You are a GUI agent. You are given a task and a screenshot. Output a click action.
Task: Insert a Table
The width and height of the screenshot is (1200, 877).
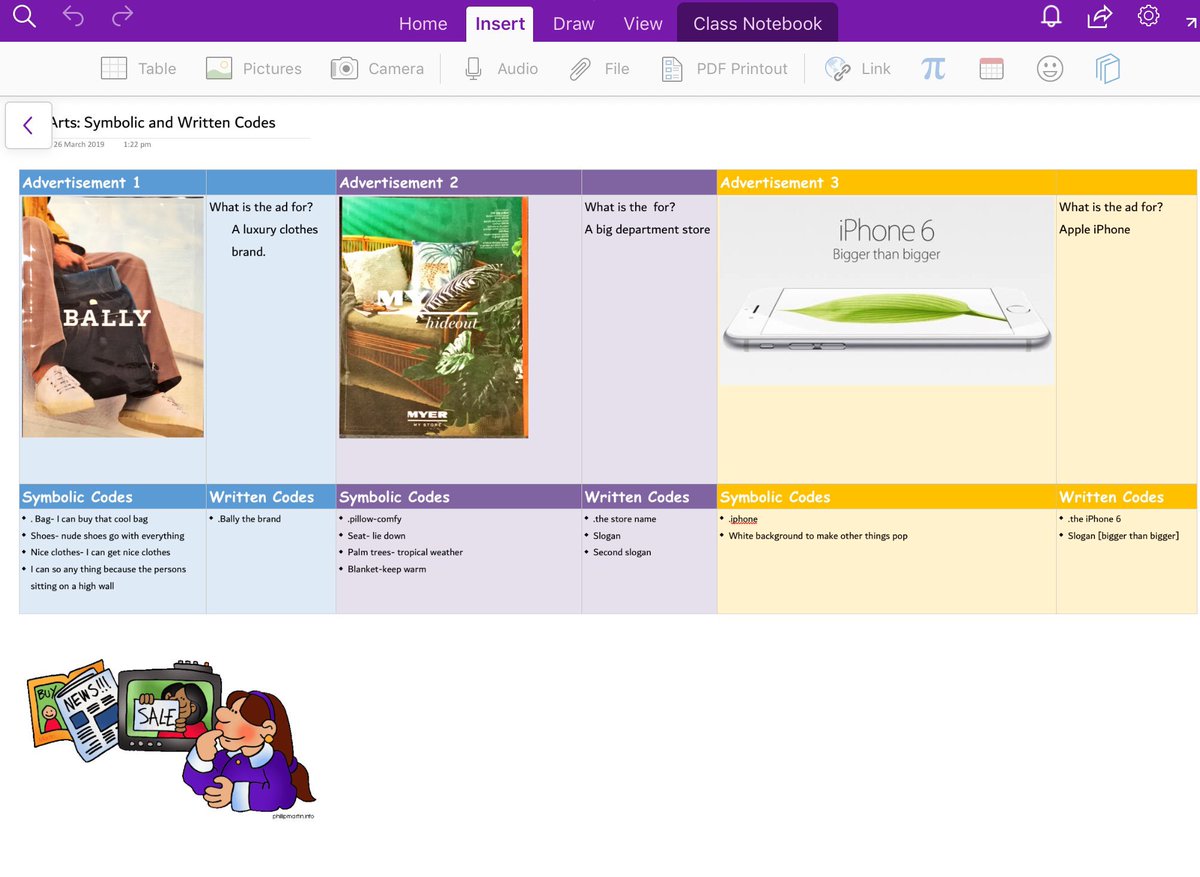point(138,68)
